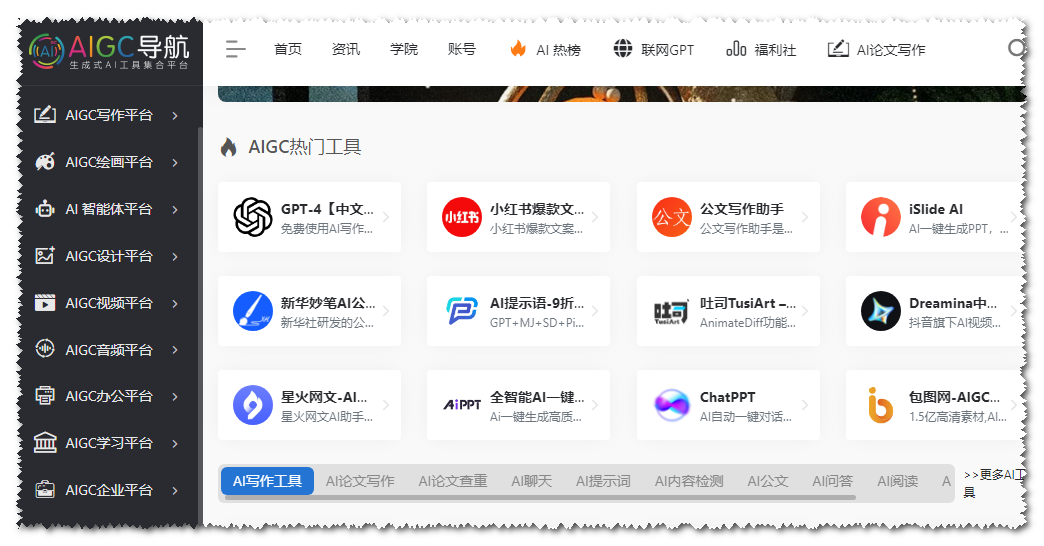
Task: Open the GPT-4 OpenAI logo icon
Action: 252,217
